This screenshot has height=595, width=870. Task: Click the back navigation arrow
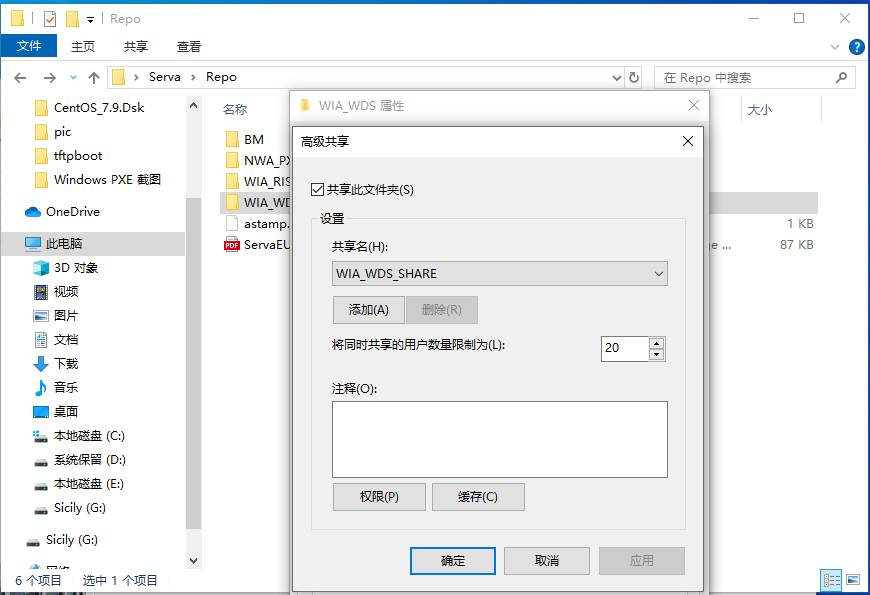click(20, 77)
